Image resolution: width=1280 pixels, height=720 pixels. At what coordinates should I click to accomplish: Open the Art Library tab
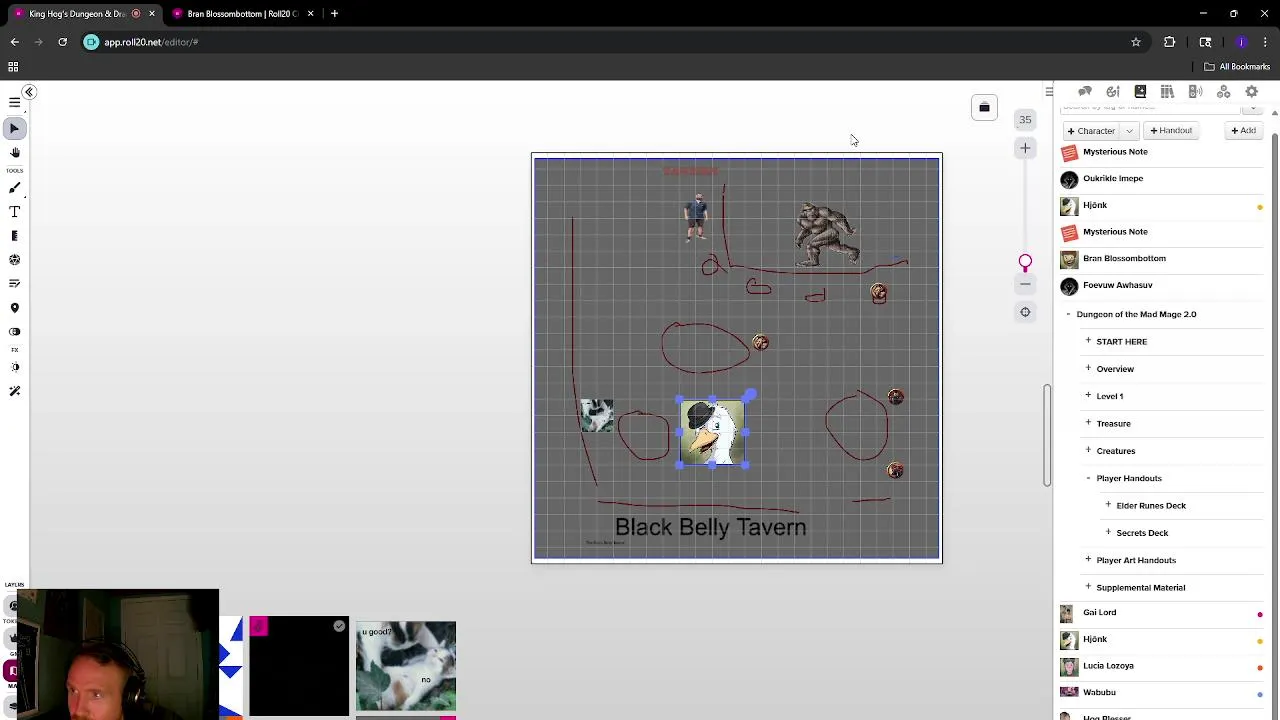[1112, 92]
